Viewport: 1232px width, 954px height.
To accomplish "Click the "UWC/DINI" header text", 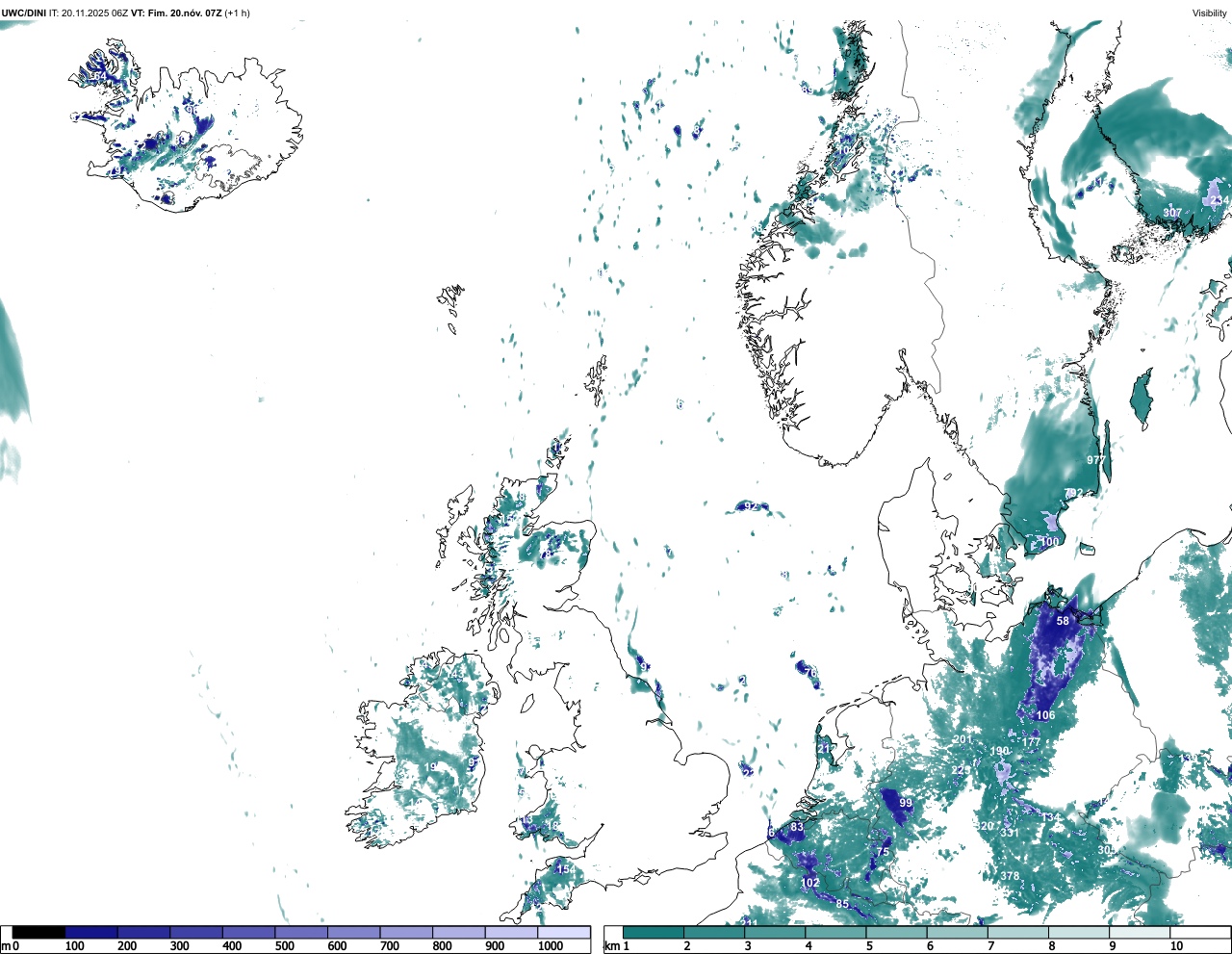I will (x=24, y=13).
